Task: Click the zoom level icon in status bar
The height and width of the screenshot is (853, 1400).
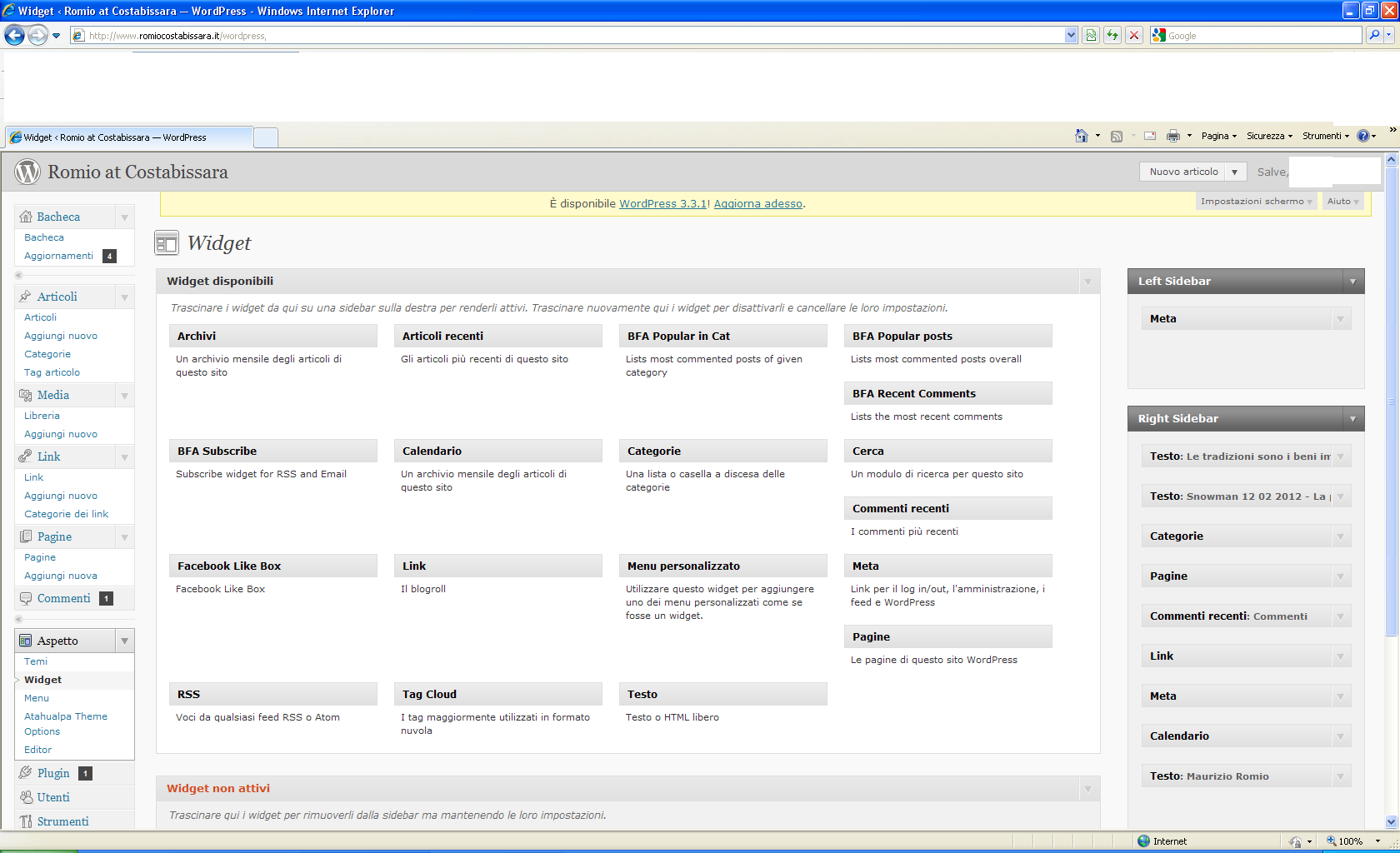Action: [x=1332, y=841]
